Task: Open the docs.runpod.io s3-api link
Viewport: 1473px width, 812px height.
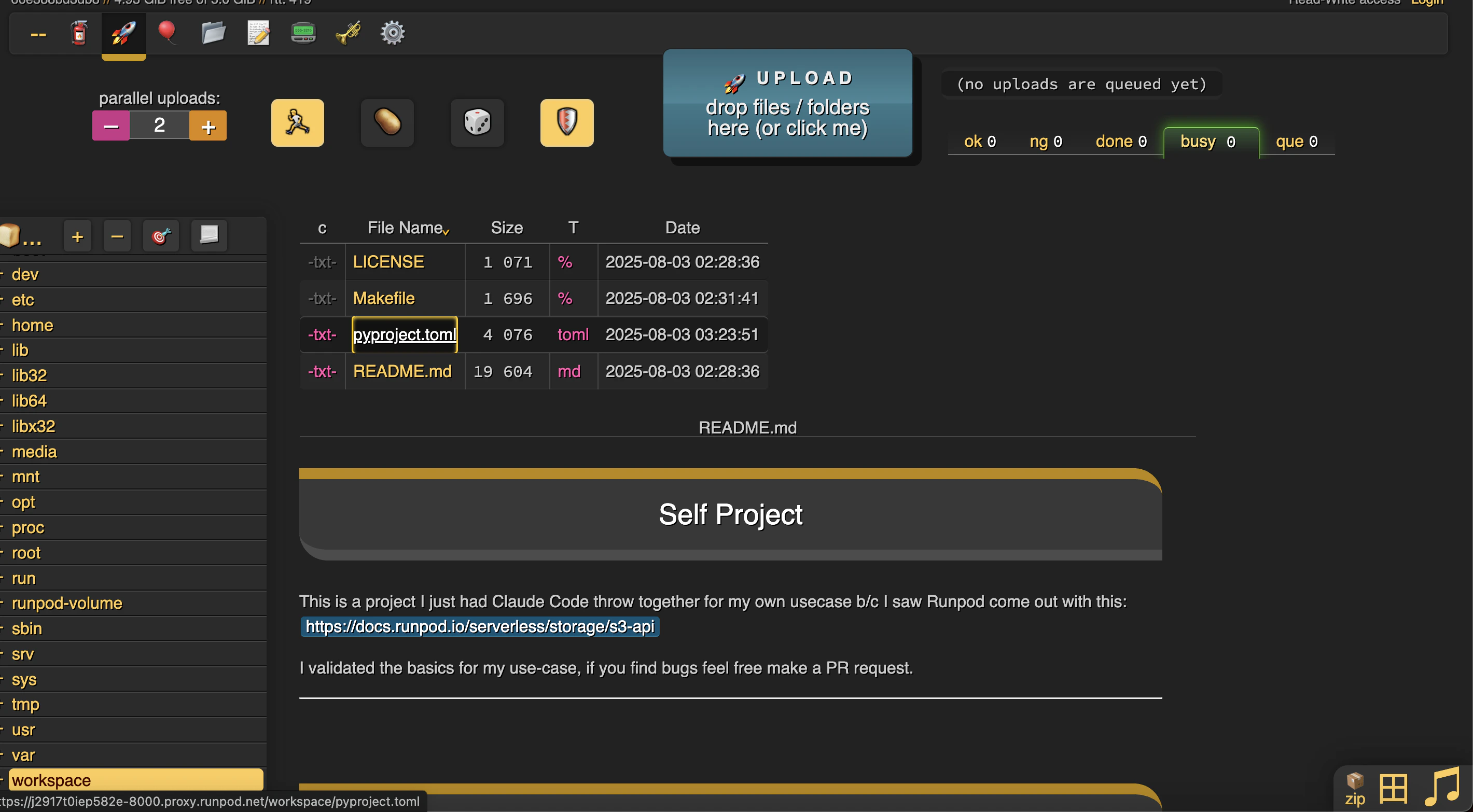Action: coord(479,627)
